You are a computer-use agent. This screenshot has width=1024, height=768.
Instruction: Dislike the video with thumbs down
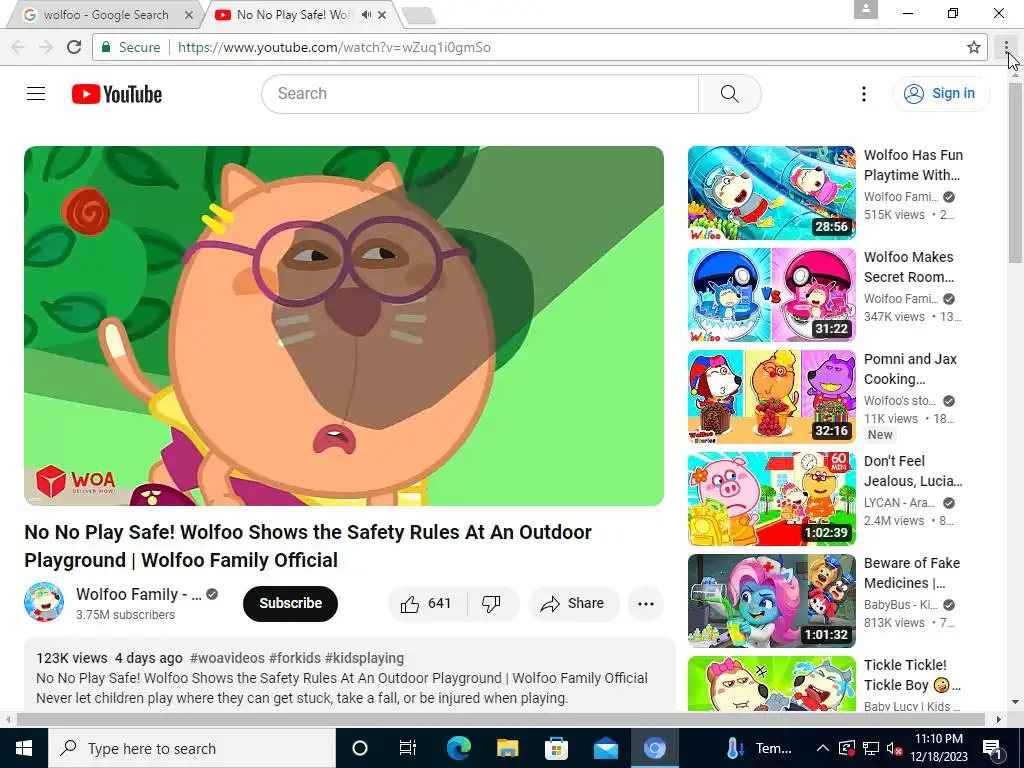pos(491,603)
